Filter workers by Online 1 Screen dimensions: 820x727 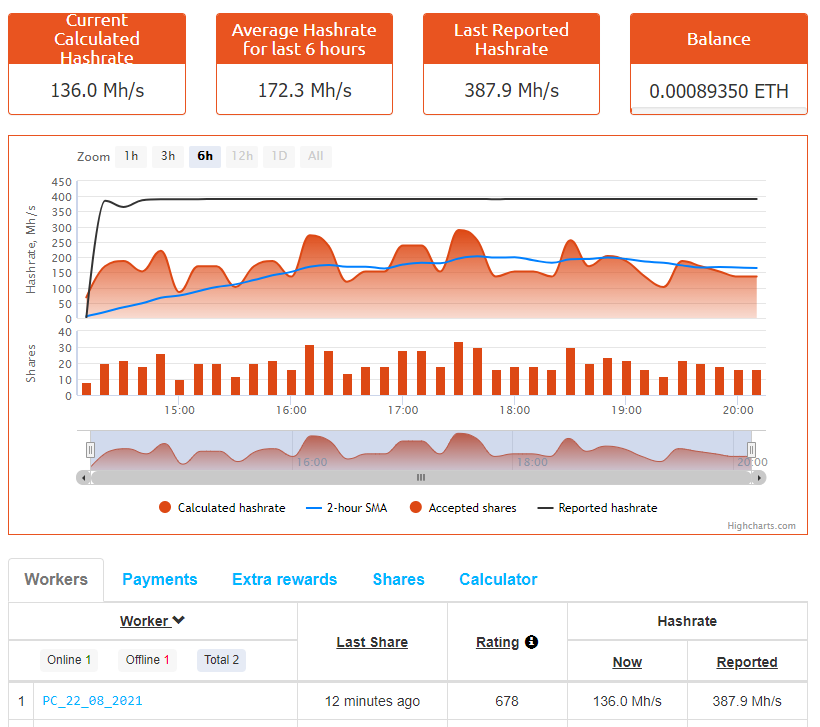click(69, 660)
